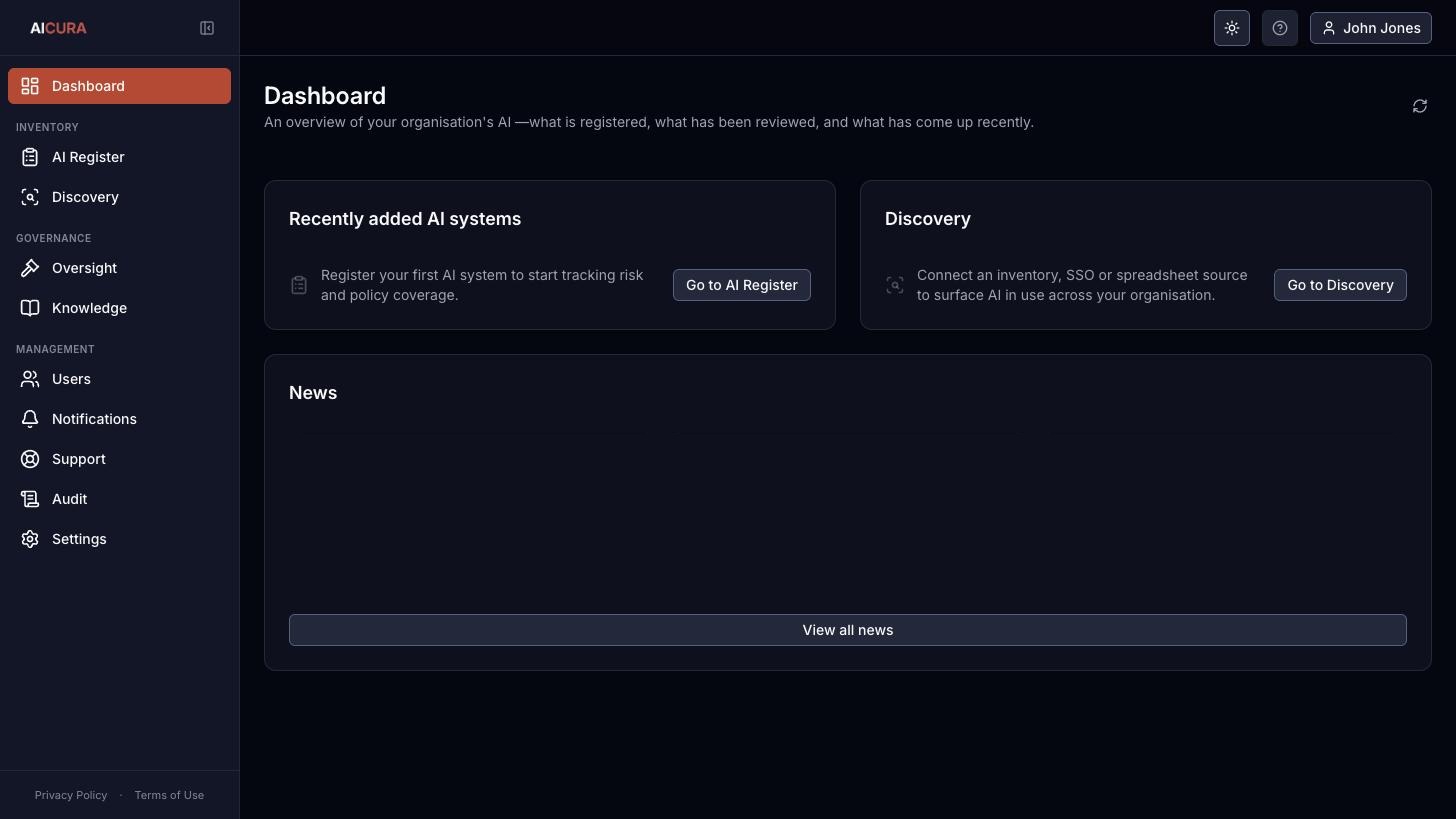This screenshot has width=1456, height=819.
Task: Click the Recently added AI systems heading
Action: [405, 219]
